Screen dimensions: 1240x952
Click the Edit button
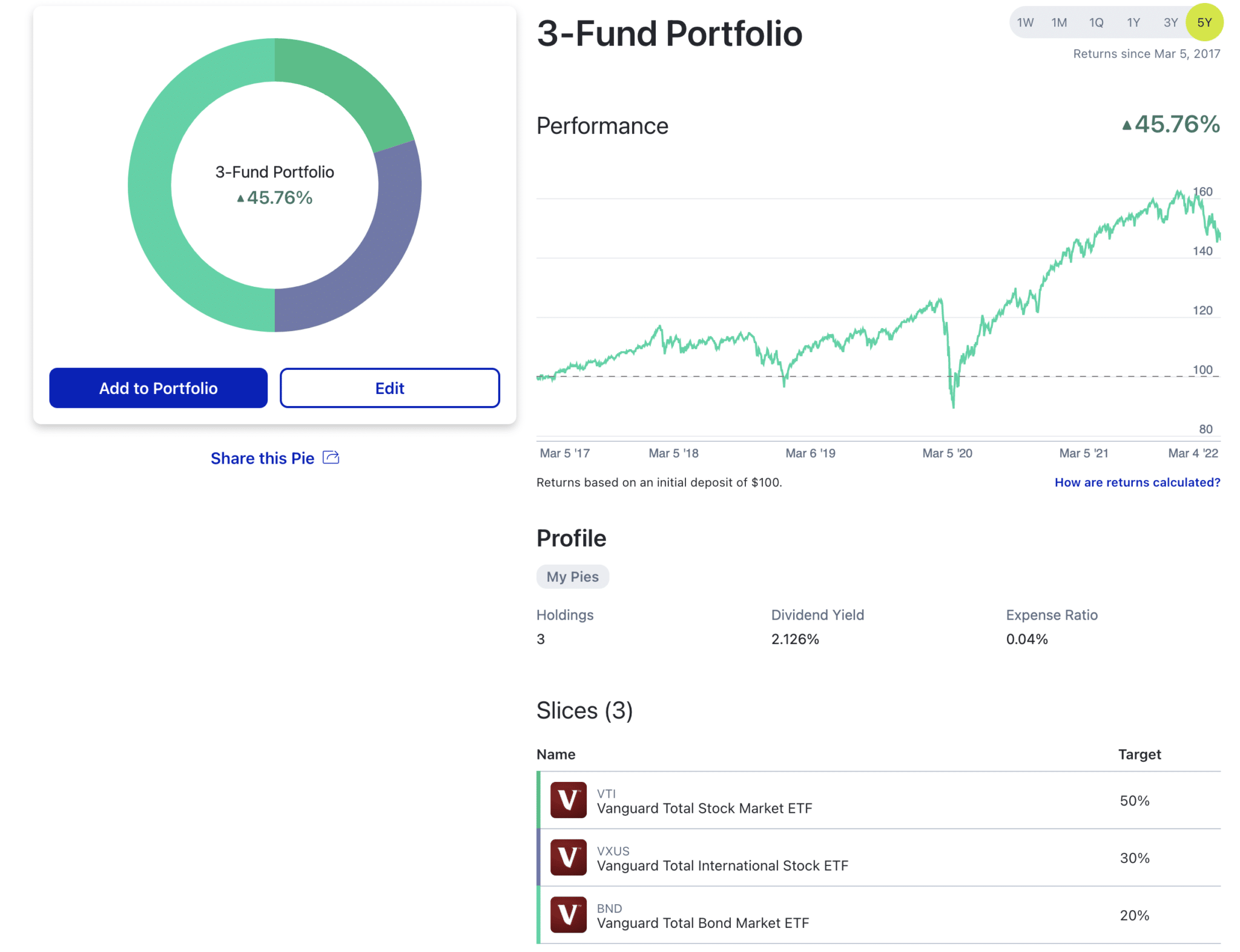pos(389,388)
